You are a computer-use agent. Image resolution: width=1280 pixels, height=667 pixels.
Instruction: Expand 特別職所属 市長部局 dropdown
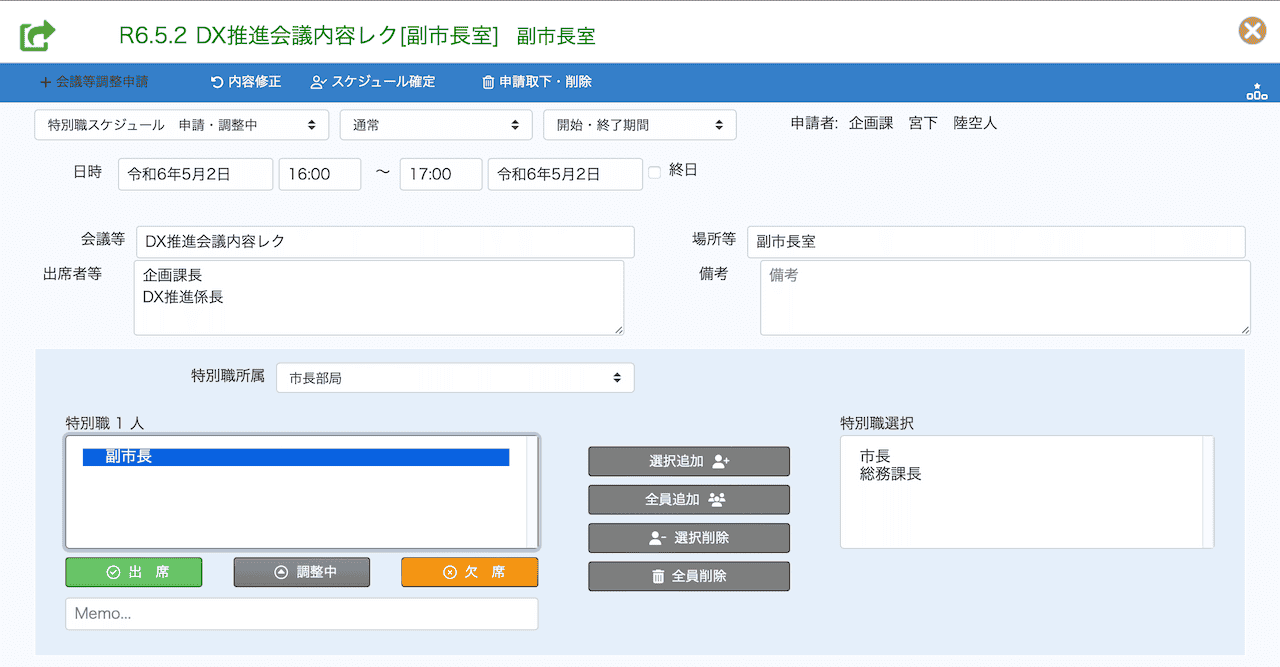[455, 378]
